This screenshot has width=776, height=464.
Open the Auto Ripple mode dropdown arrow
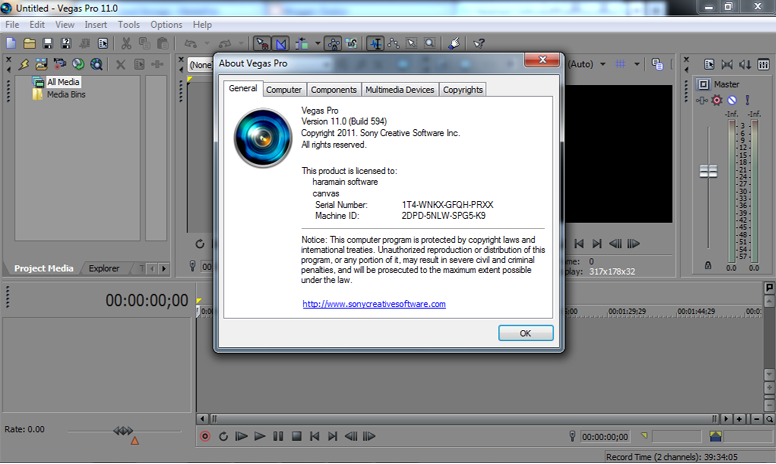[x=318, y=44]
